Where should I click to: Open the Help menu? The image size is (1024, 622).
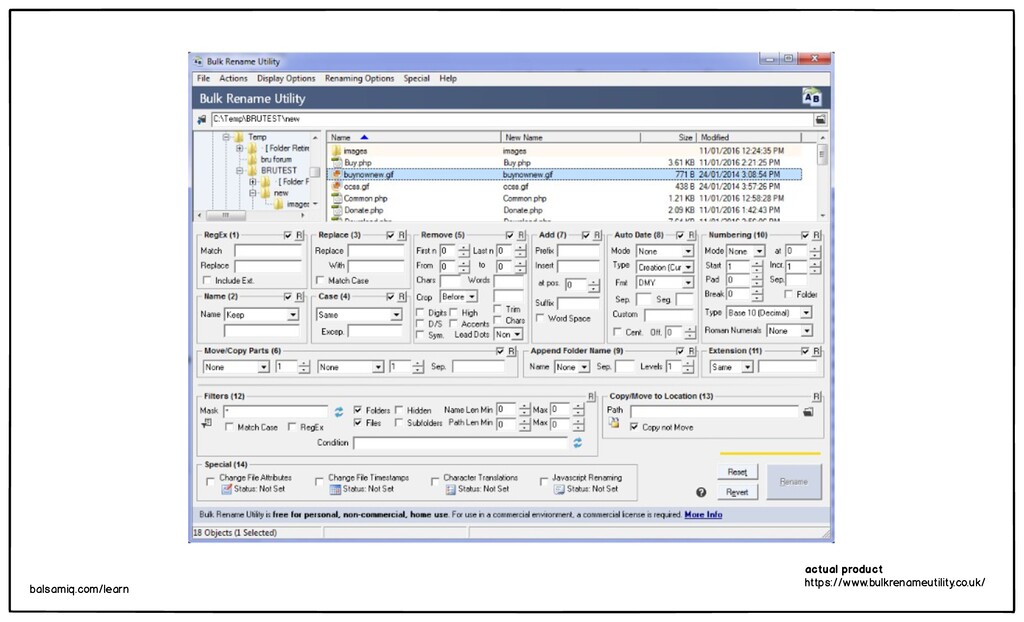[448, 78]
